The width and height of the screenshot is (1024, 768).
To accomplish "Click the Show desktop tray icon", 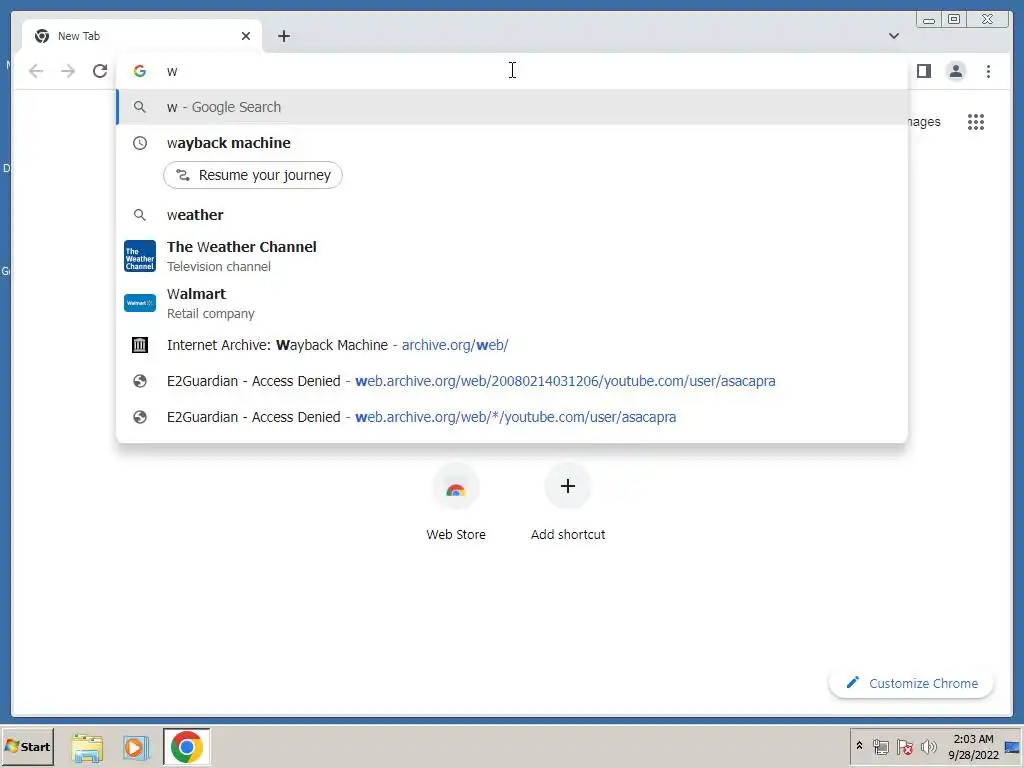I will [x=1013, y=746].
